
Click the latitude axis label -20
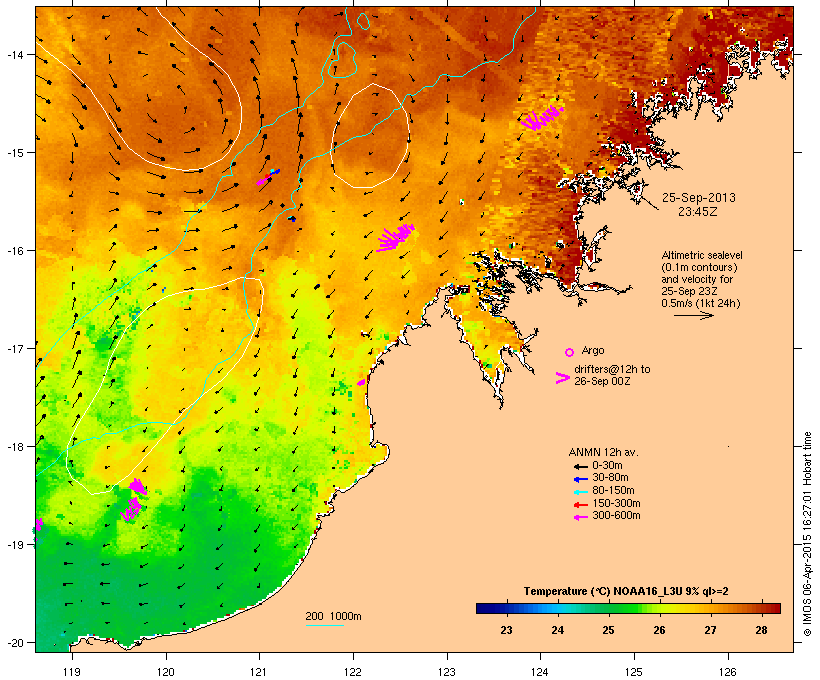pos(14,643)
